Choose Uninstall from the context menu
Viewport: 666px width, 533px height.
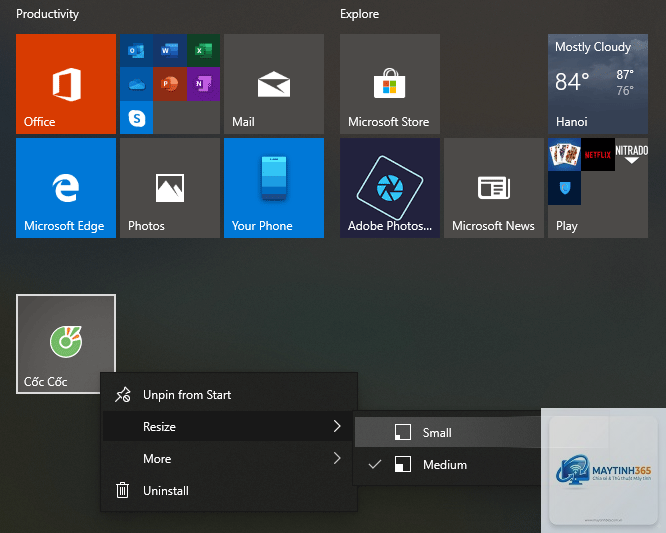pyautogui.click(x=229, y=491)
